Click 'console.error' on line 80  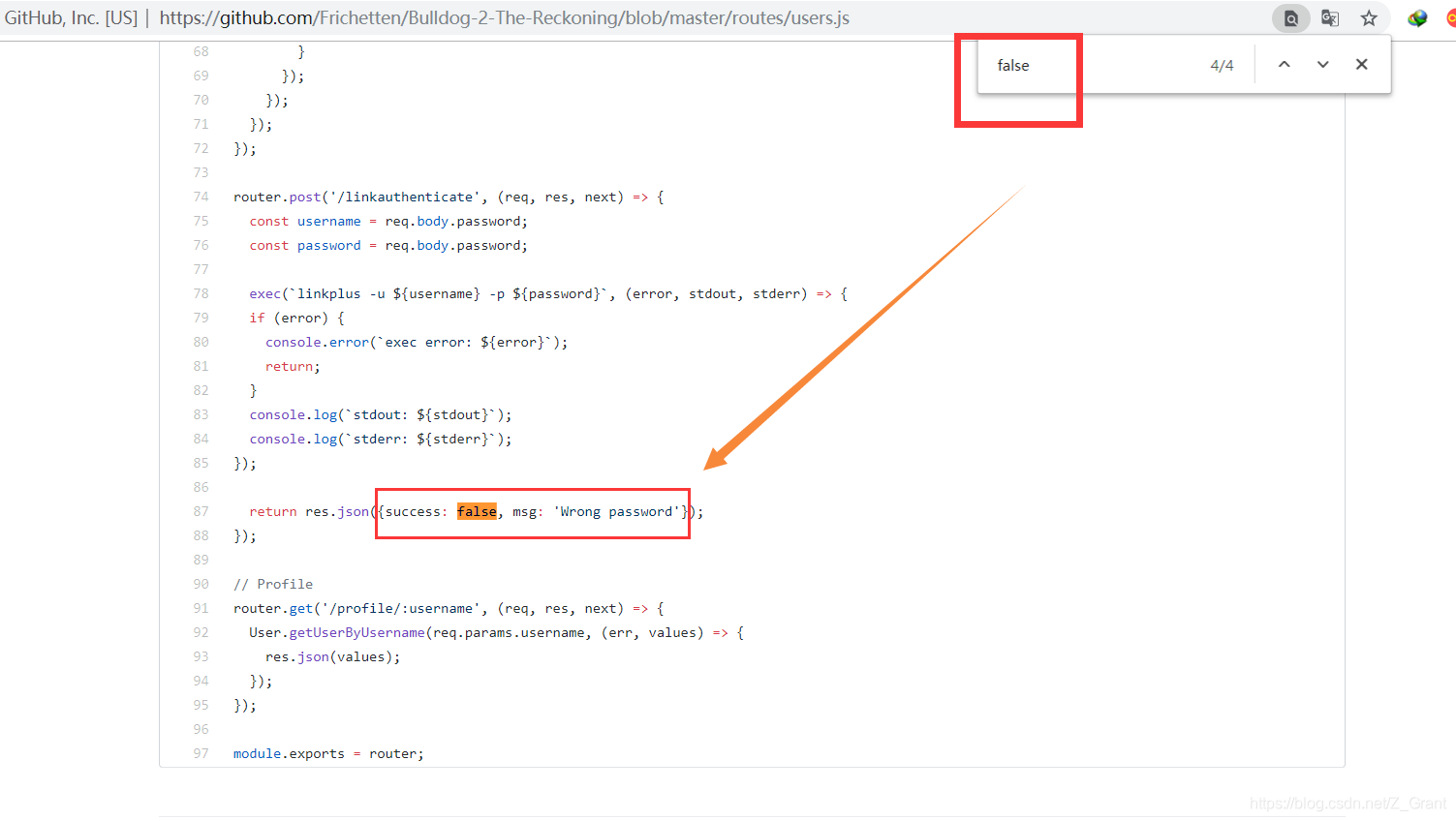(317, 342)
